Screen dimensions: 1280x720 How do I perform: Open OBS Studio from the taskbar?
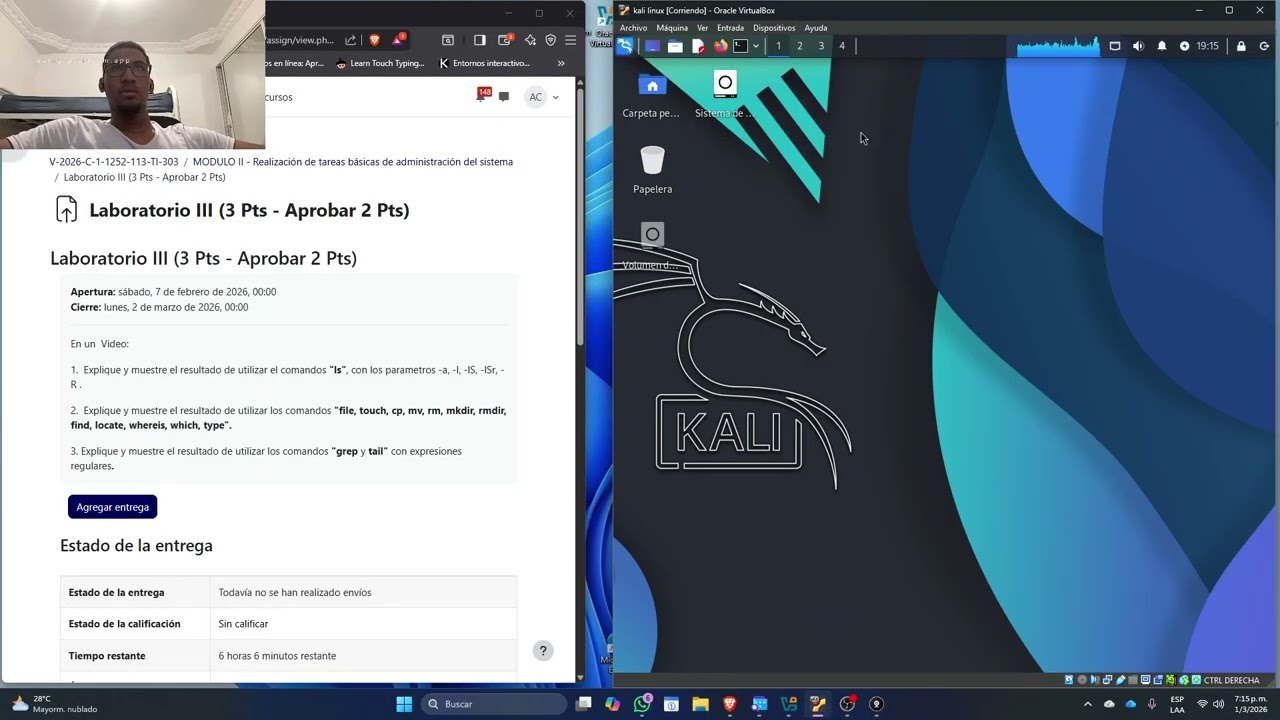(847, 704)
